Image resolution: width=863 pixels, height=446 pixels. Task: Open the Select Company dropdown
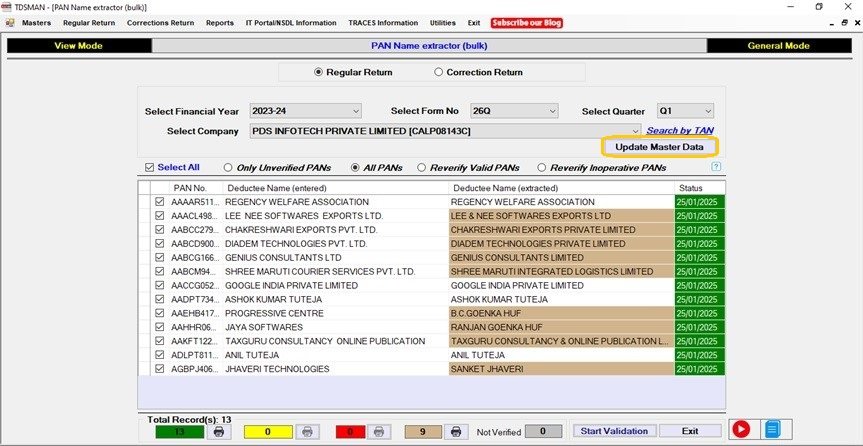click(445, 131)
